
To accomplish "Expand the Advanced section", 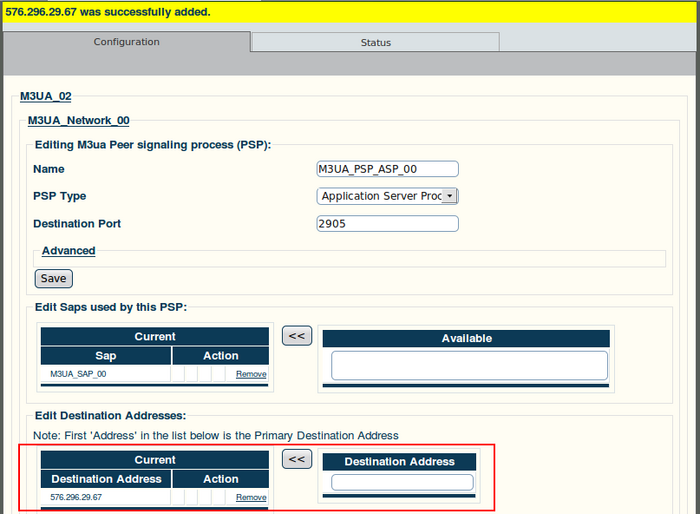I will pos(69,251).
